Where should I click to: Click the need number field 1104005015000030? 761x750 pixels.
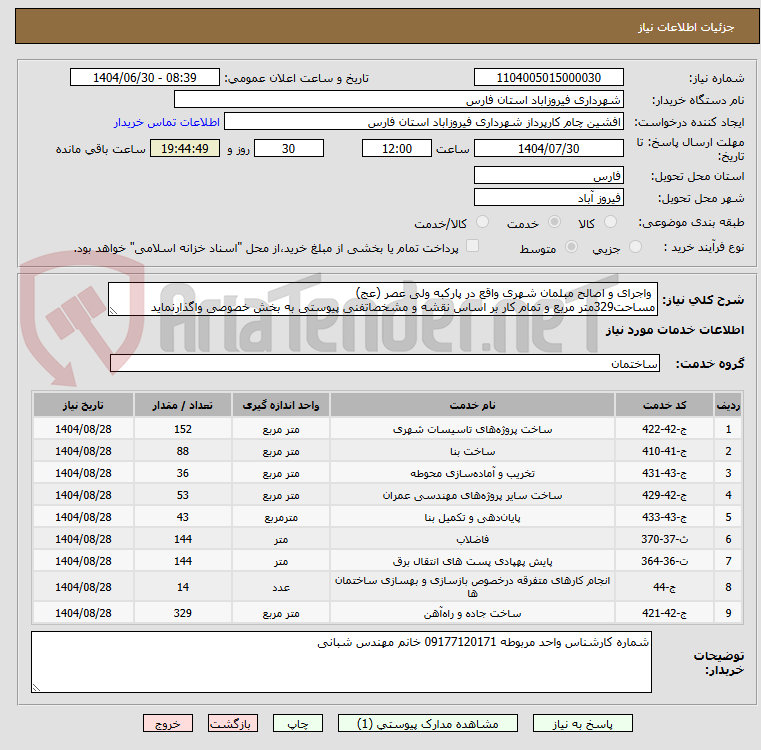click(x=548, y=78)
